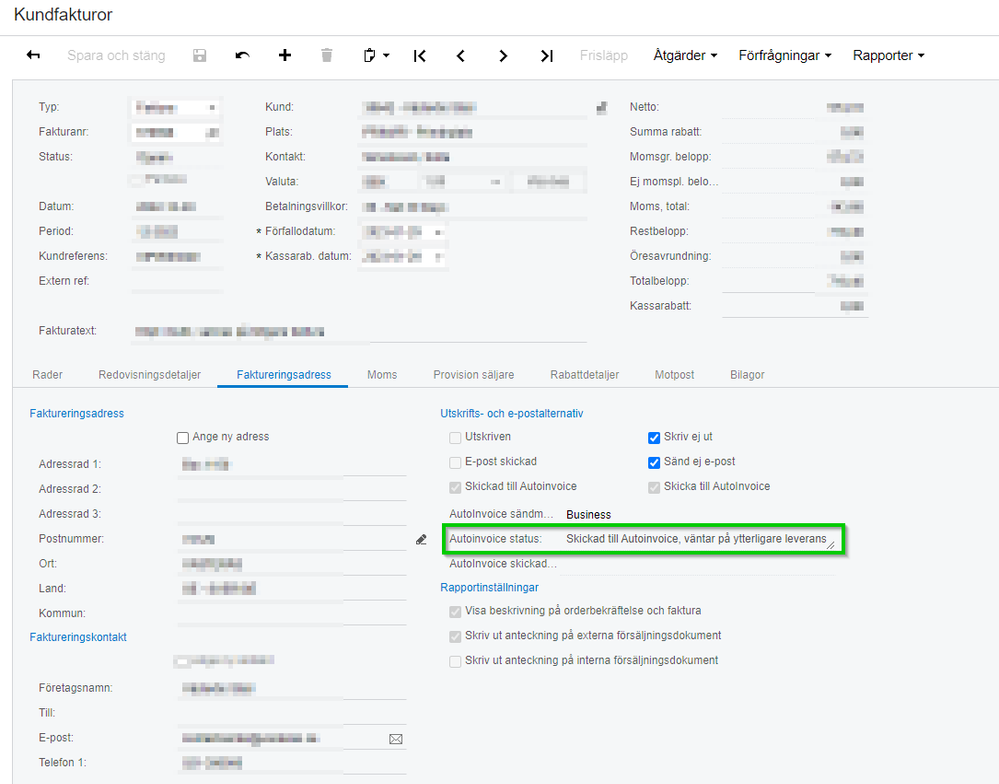Go to the next record
Image resolution: width=999 pixels, height=784 pixels.
point(503,56)
